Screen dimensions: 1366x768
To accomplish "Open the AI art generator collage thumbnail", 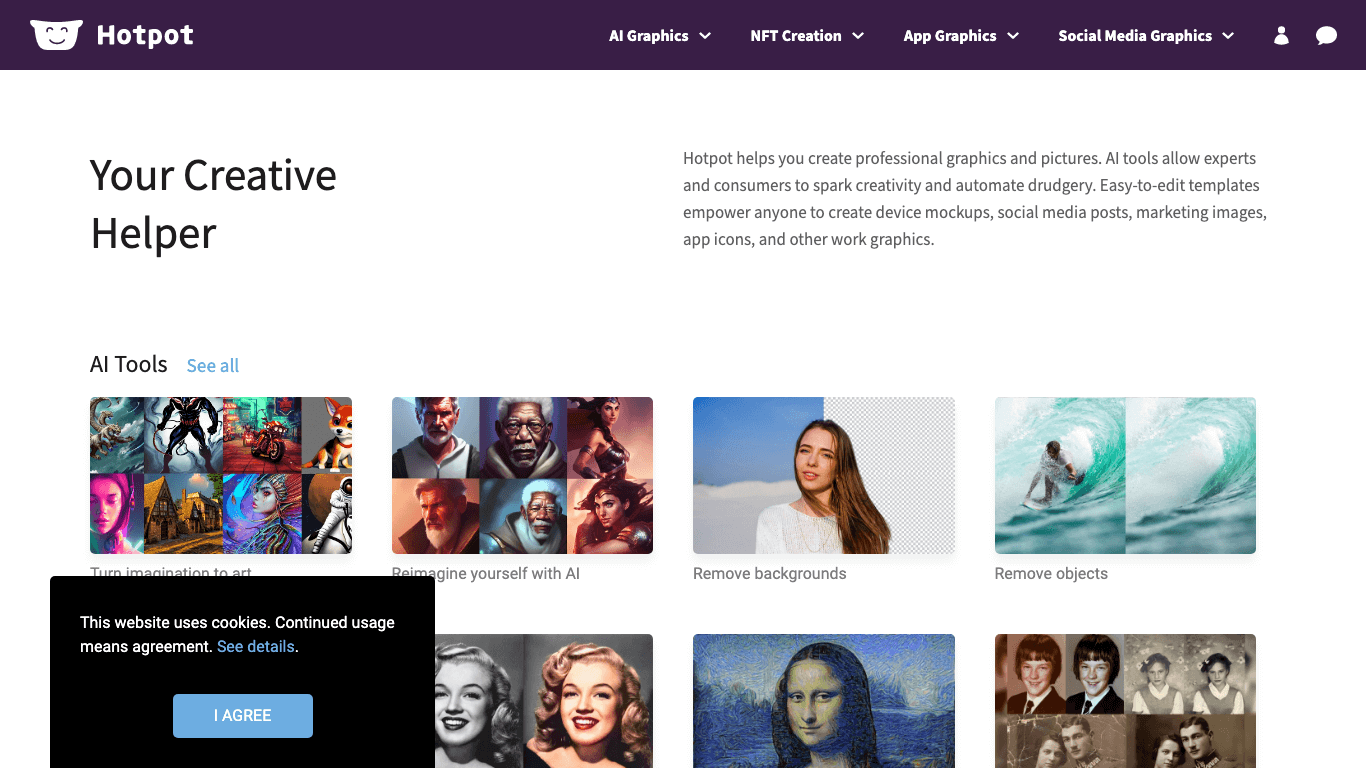I will click(221, 475).
